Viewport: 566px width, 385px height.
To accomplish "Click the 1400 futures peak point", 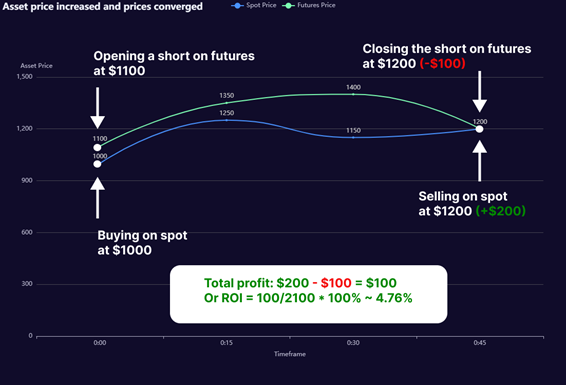I will tap(353, 94).
